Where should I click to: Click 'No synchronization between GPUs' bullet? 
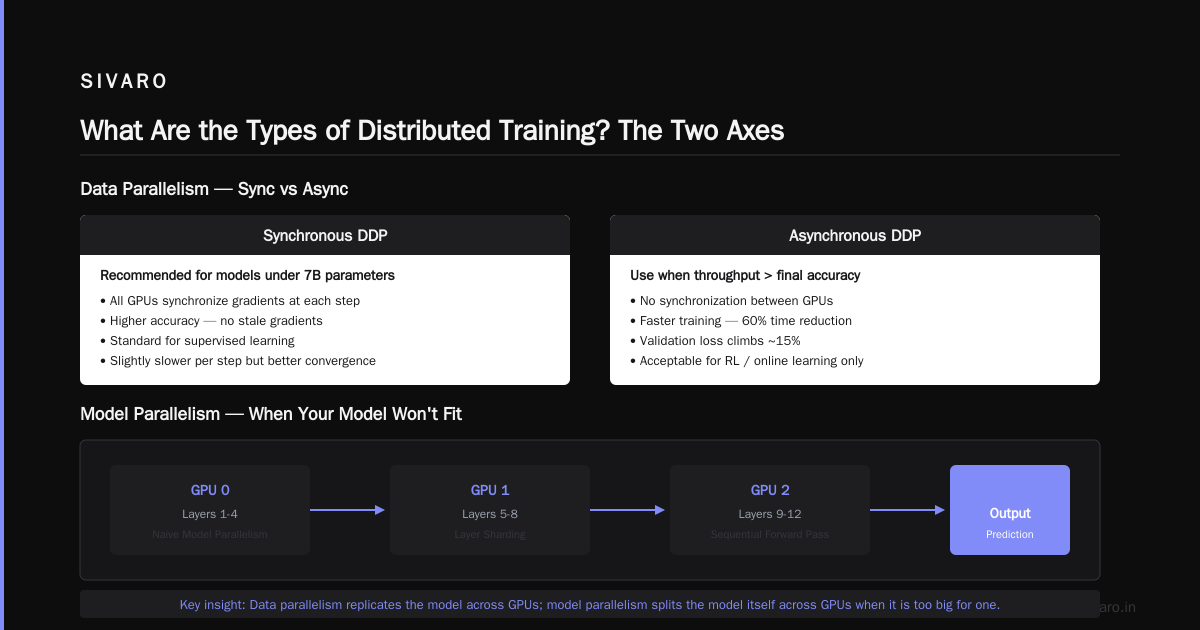731,300
